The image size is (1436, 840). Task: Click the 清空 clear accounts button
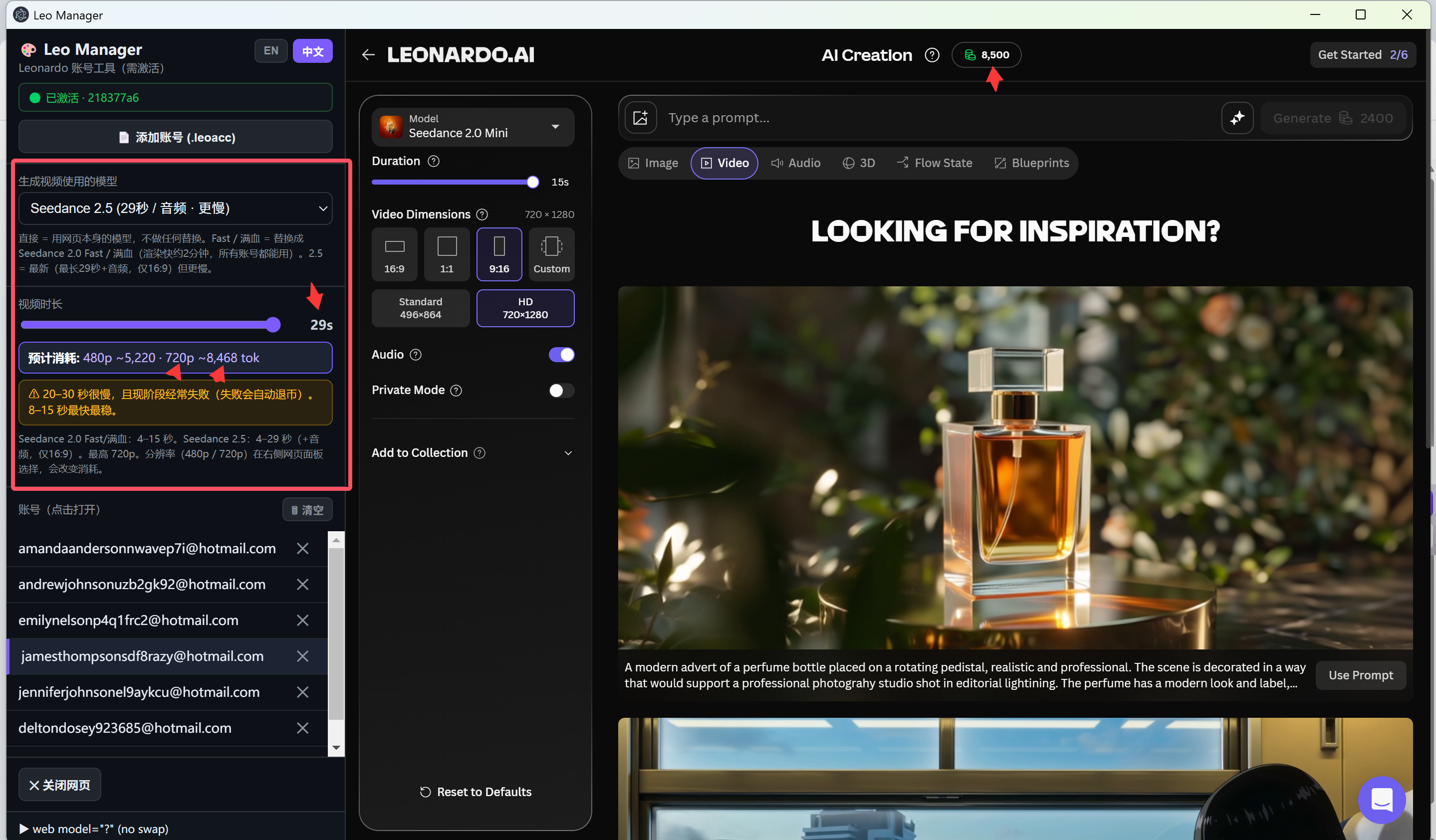pos(308,510)
